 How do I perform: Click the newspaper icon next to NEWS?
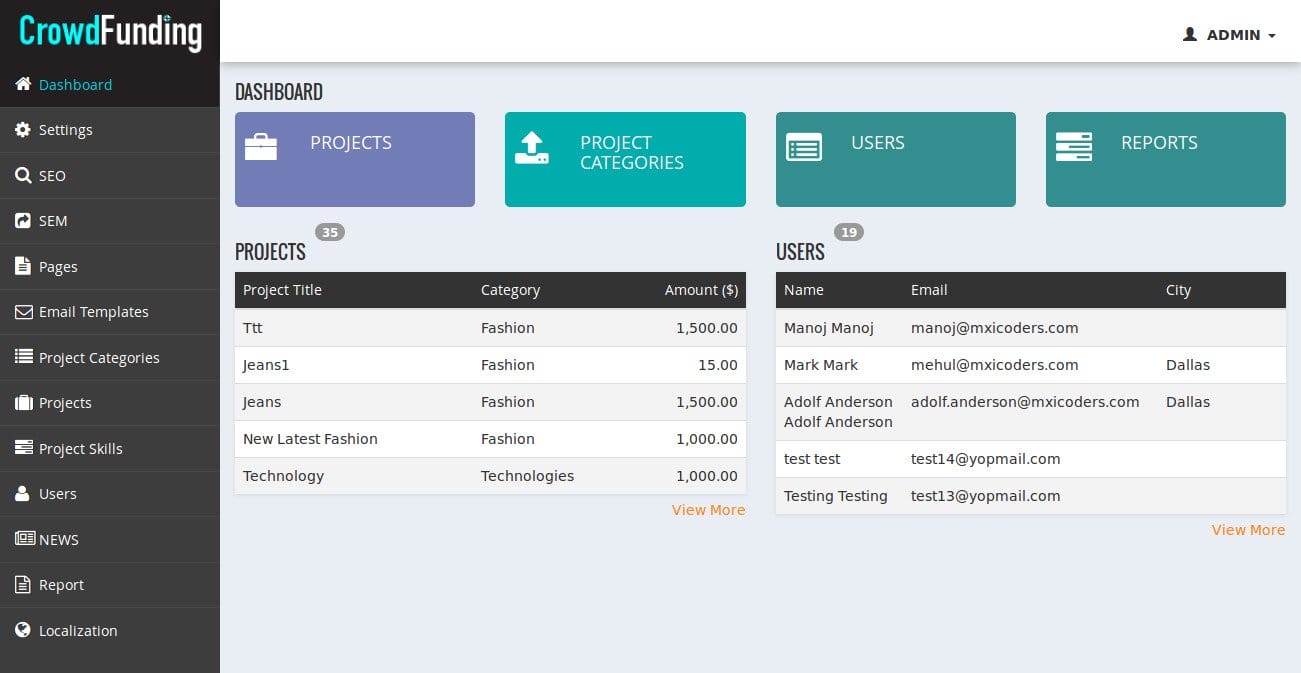(24, 539)
